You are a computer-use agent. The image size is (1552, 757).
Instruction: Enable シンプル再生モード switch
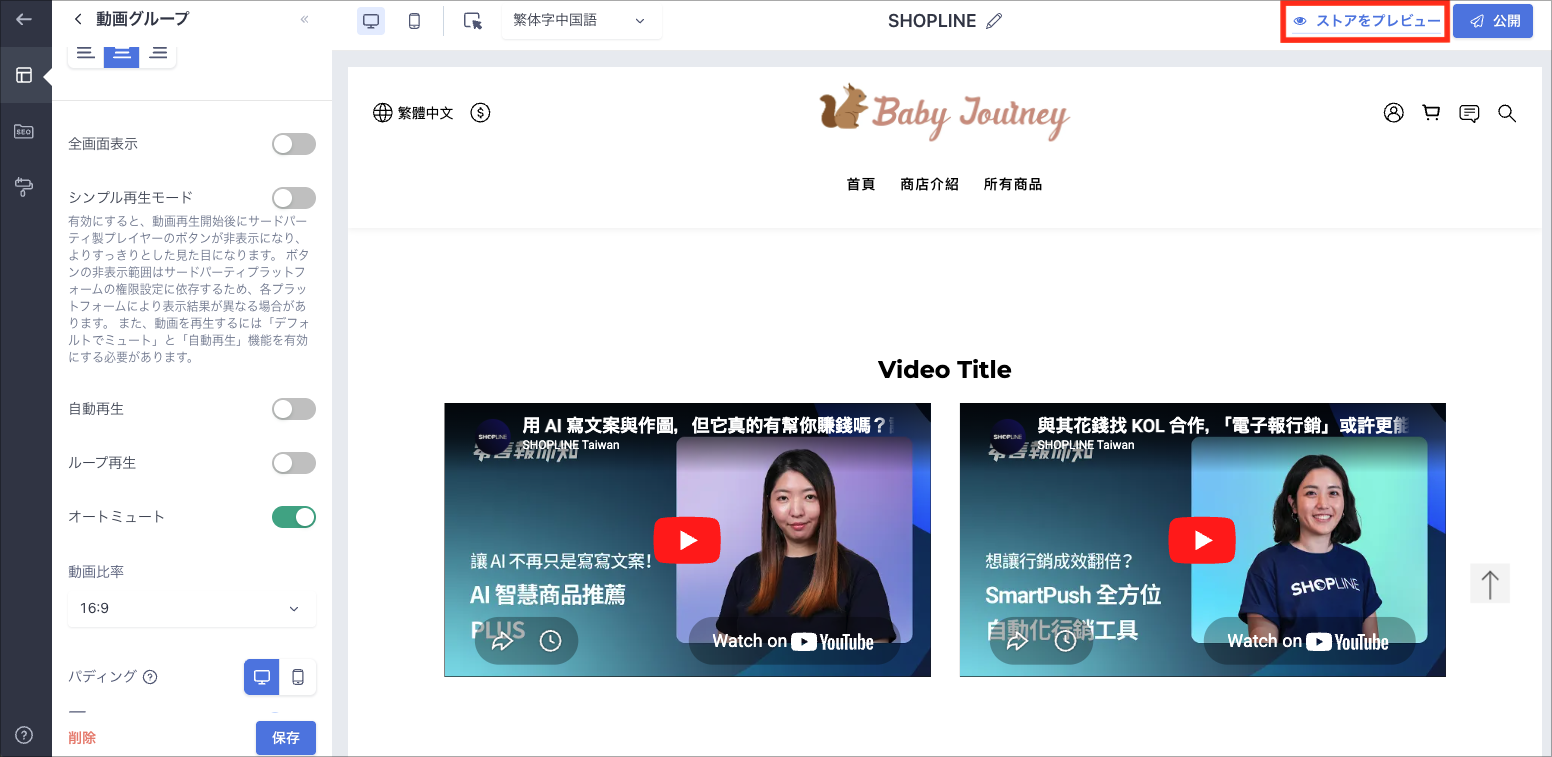[294, 198]
